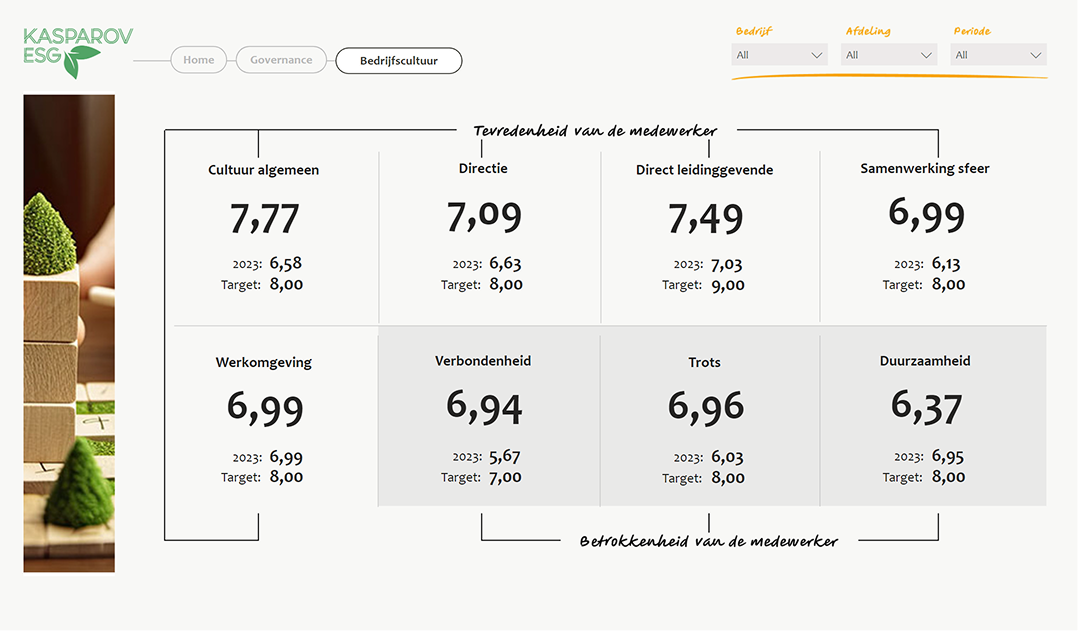Click the Directie score of 7,09

(x=483, y=215)
